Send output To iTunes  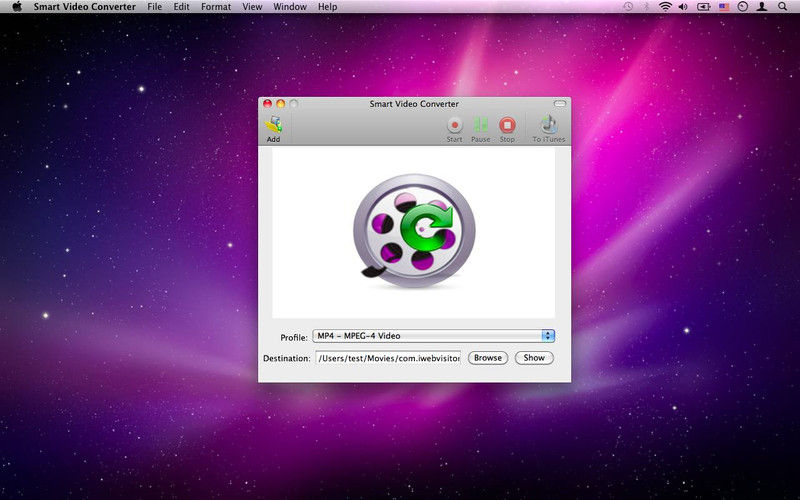coord(548,129)
